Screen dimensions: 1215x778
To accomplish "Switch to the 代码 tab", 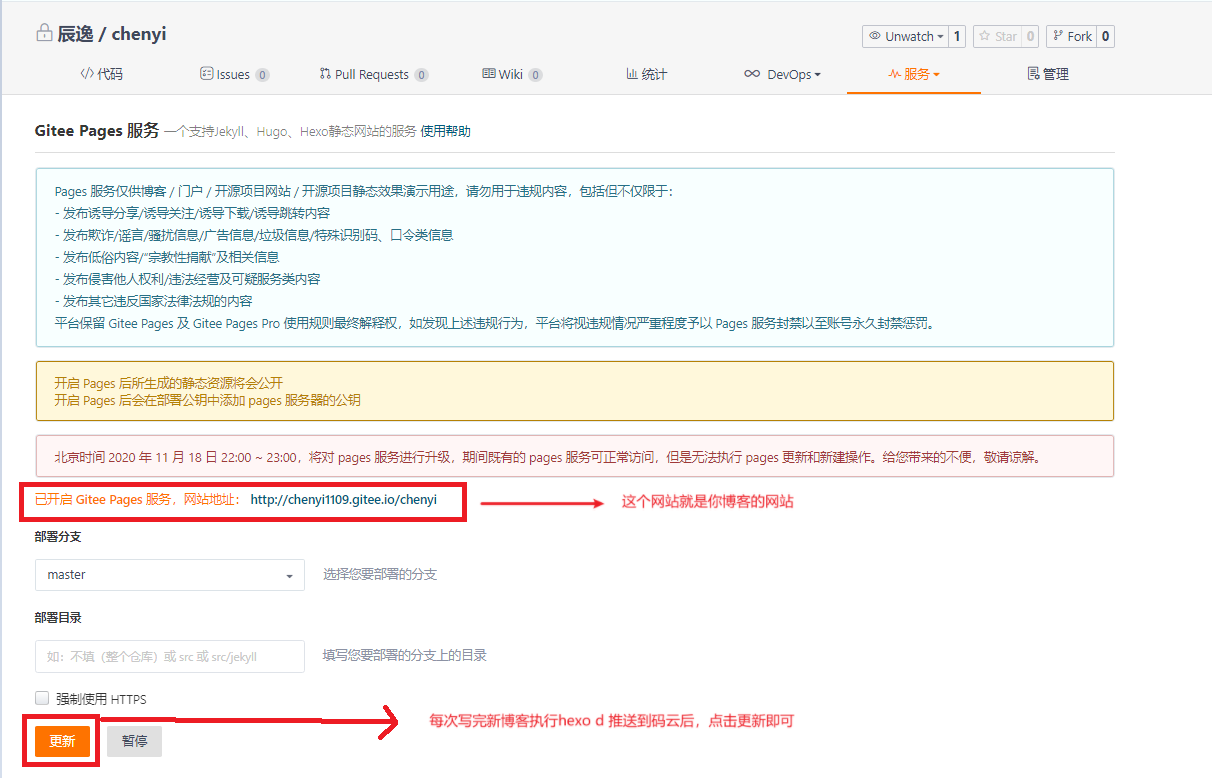I will click(102, 74).
